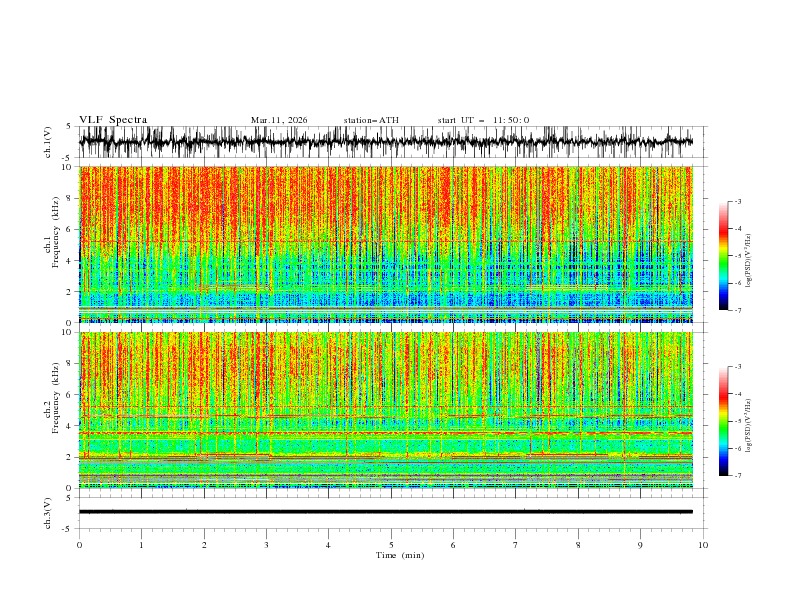Click the ch.1 'Frequency (kHz)' axis label

(x=56, y=232)
